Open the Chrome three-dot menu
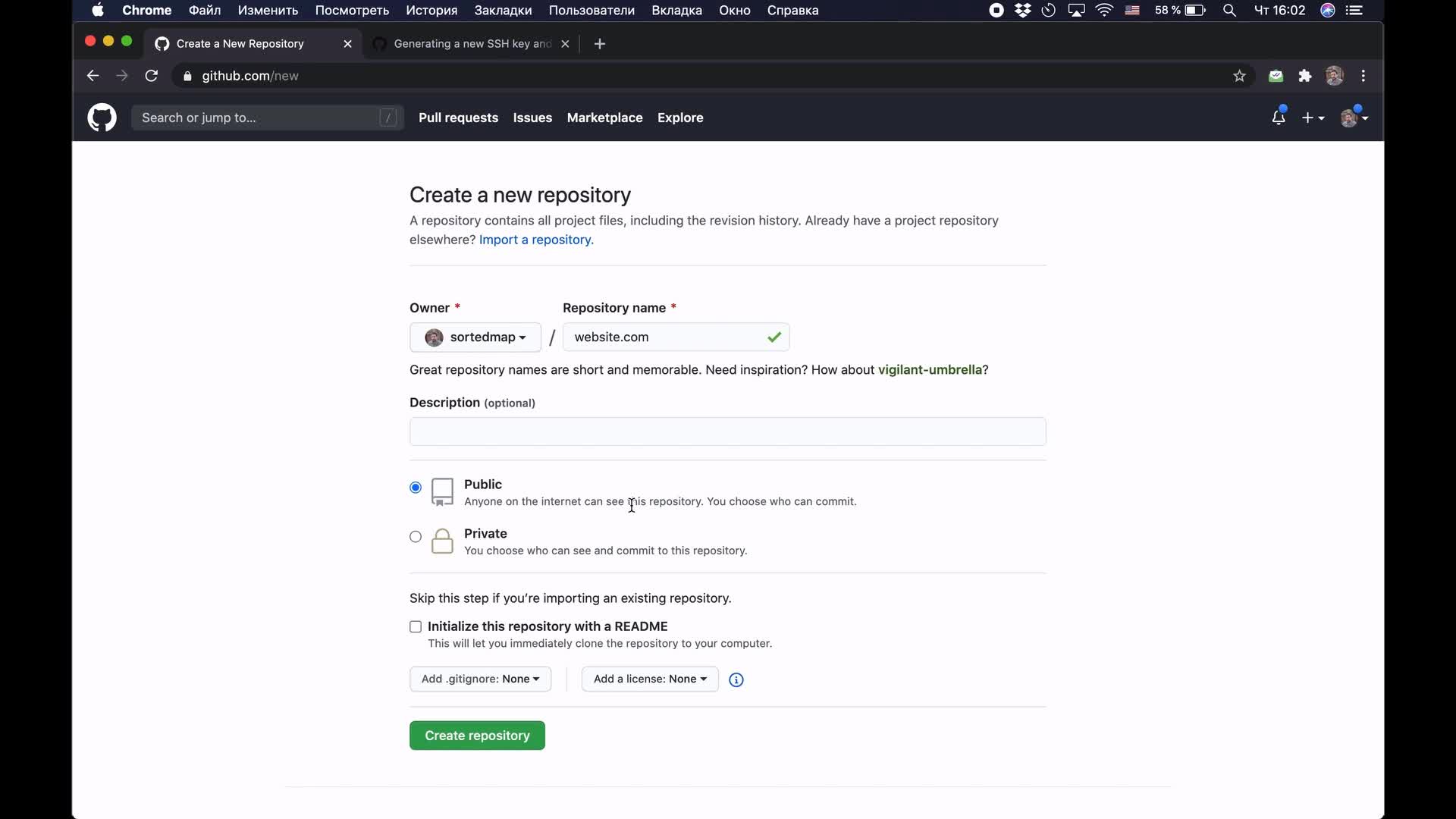1456x819 pixels. (1363, 76)
